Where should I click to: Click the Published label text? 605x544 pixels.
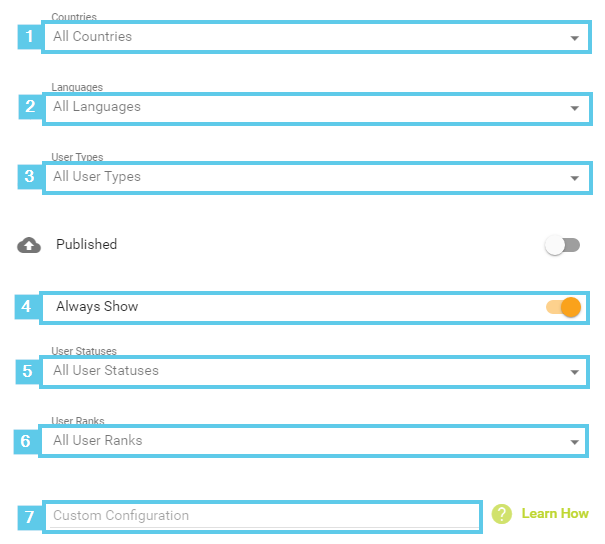86,245
